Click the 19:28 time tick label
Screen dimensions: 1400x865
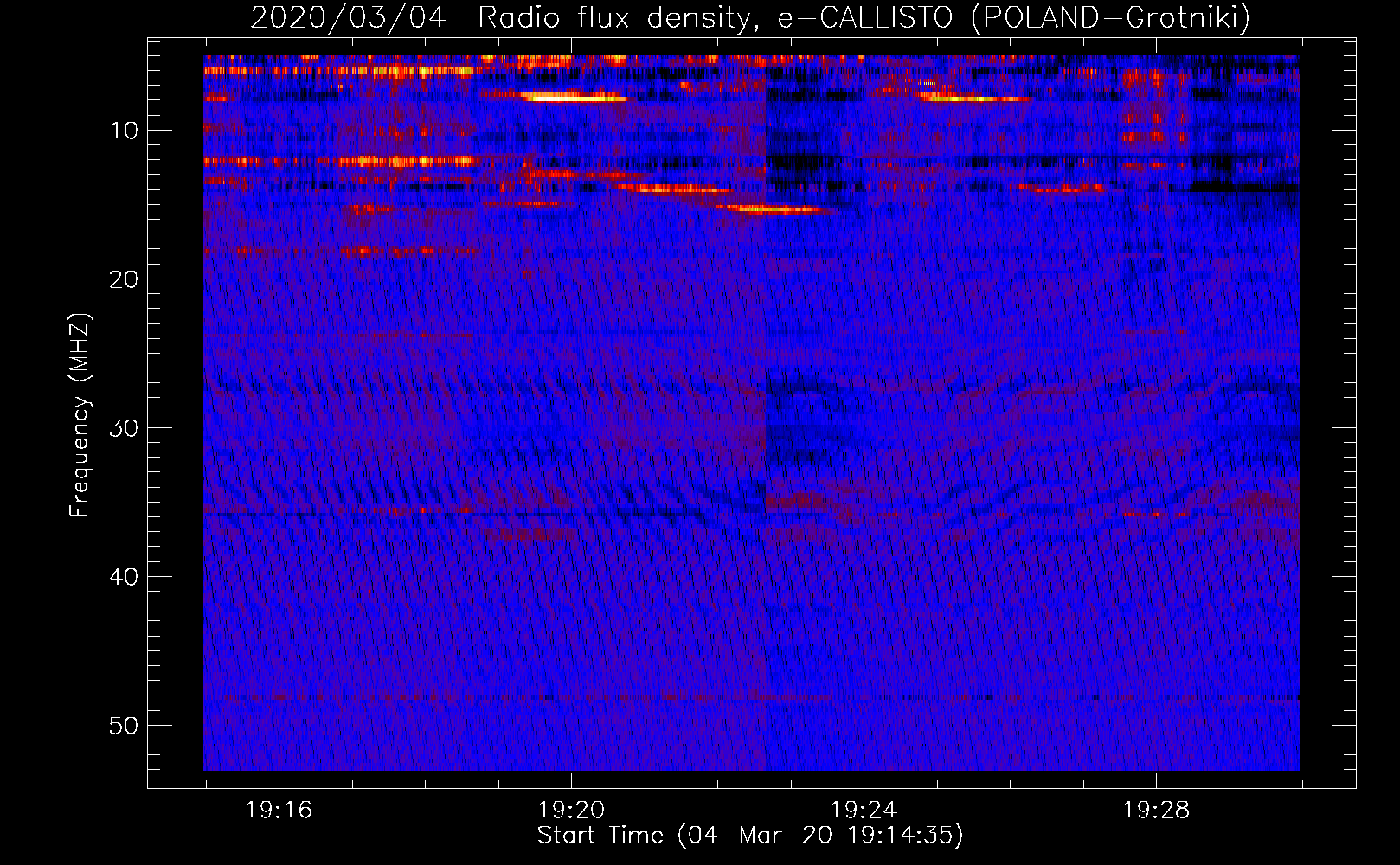click(x=1156, y=811)
